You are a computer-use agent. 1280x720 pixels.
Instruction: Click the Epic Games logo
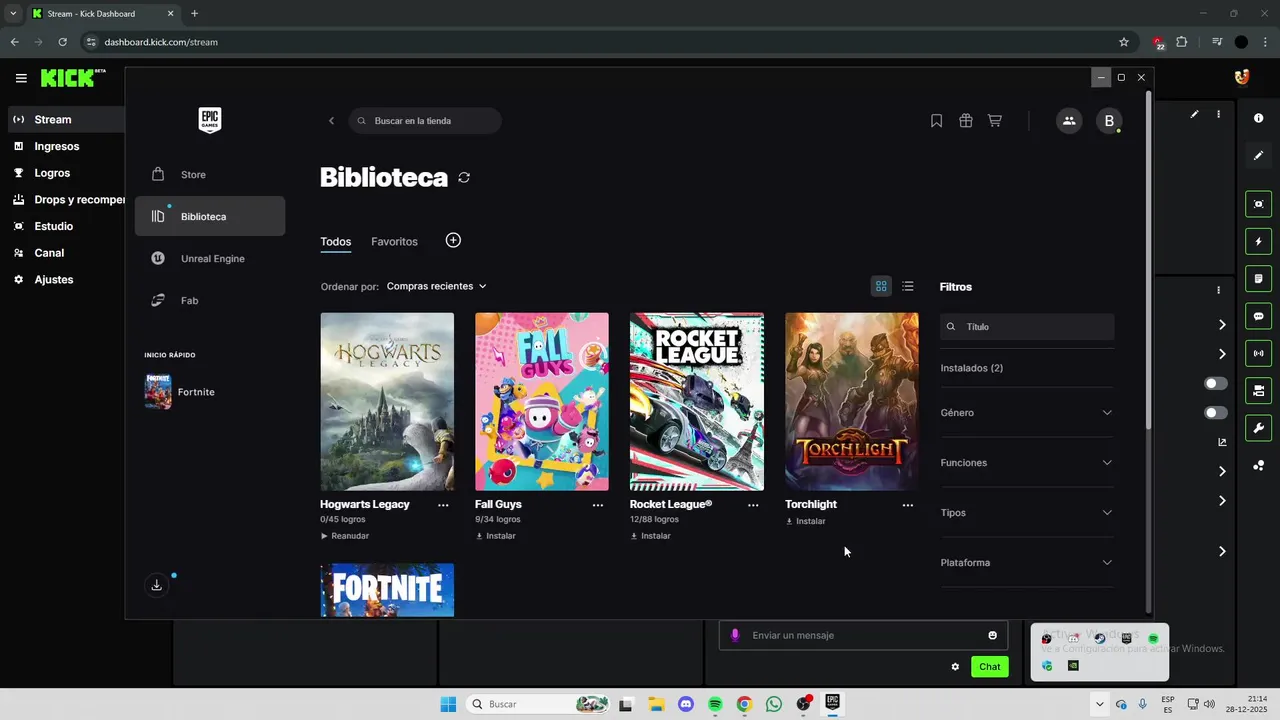210,120
